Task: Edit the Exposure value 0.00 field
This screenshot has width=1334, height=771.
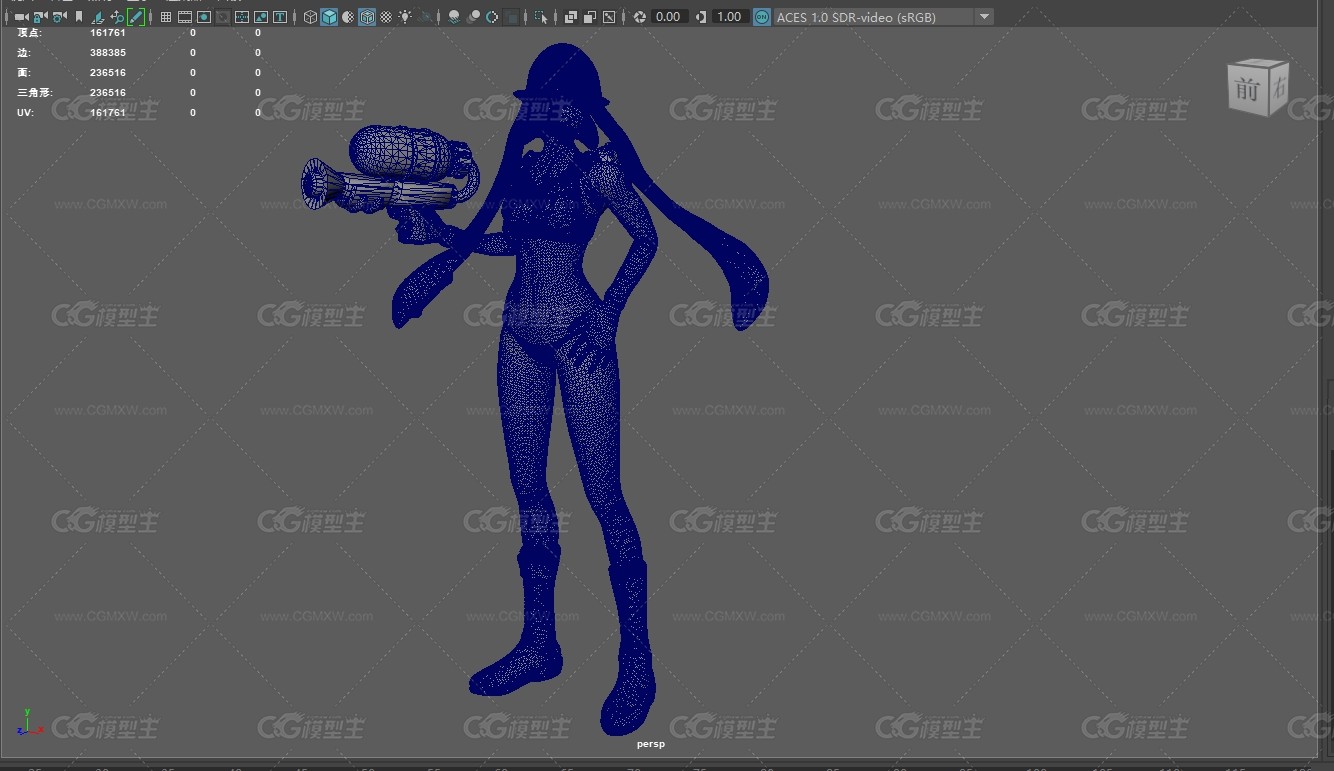Action: point(670,17)
